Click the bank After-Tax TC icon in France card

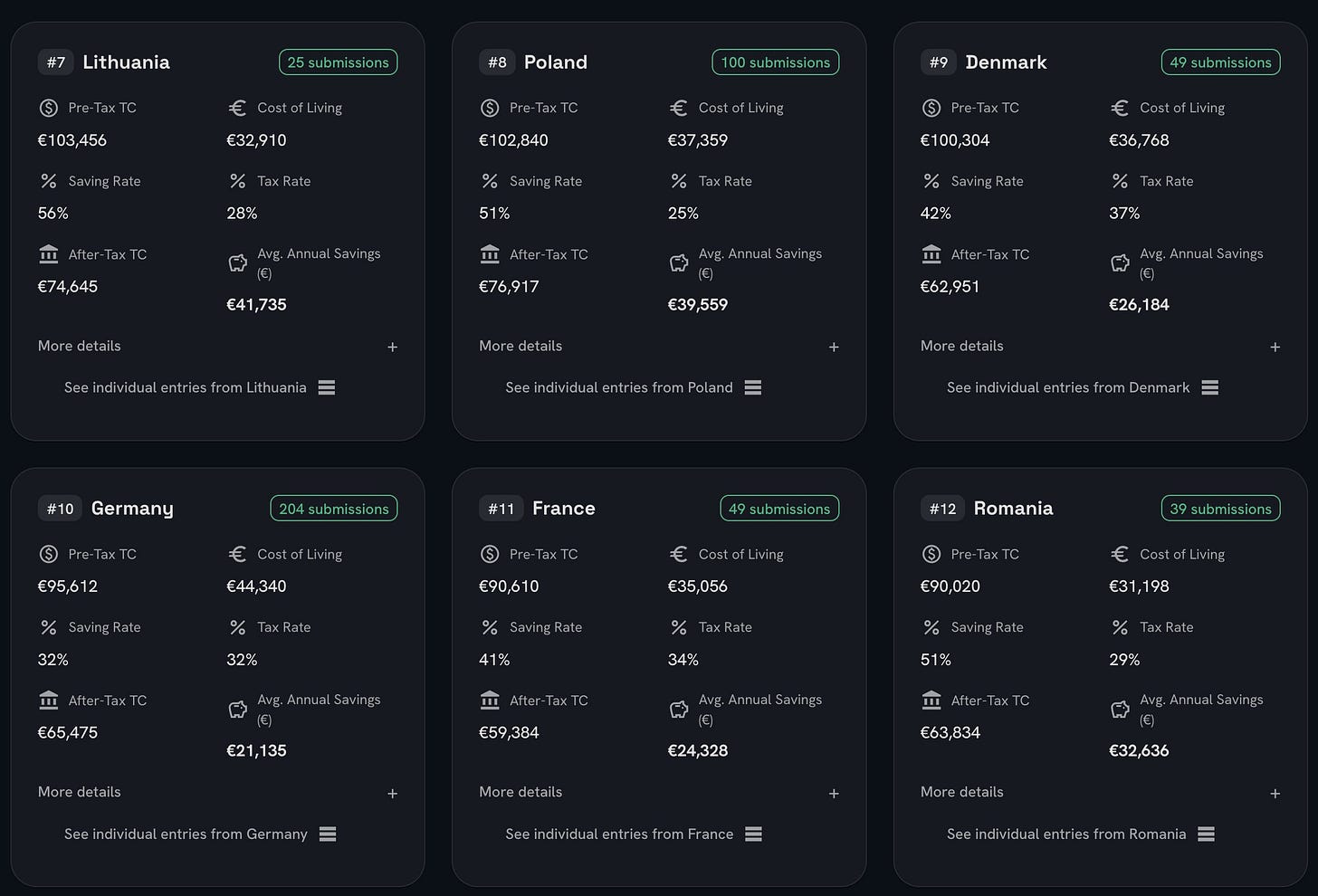click(x=490, y=701)
